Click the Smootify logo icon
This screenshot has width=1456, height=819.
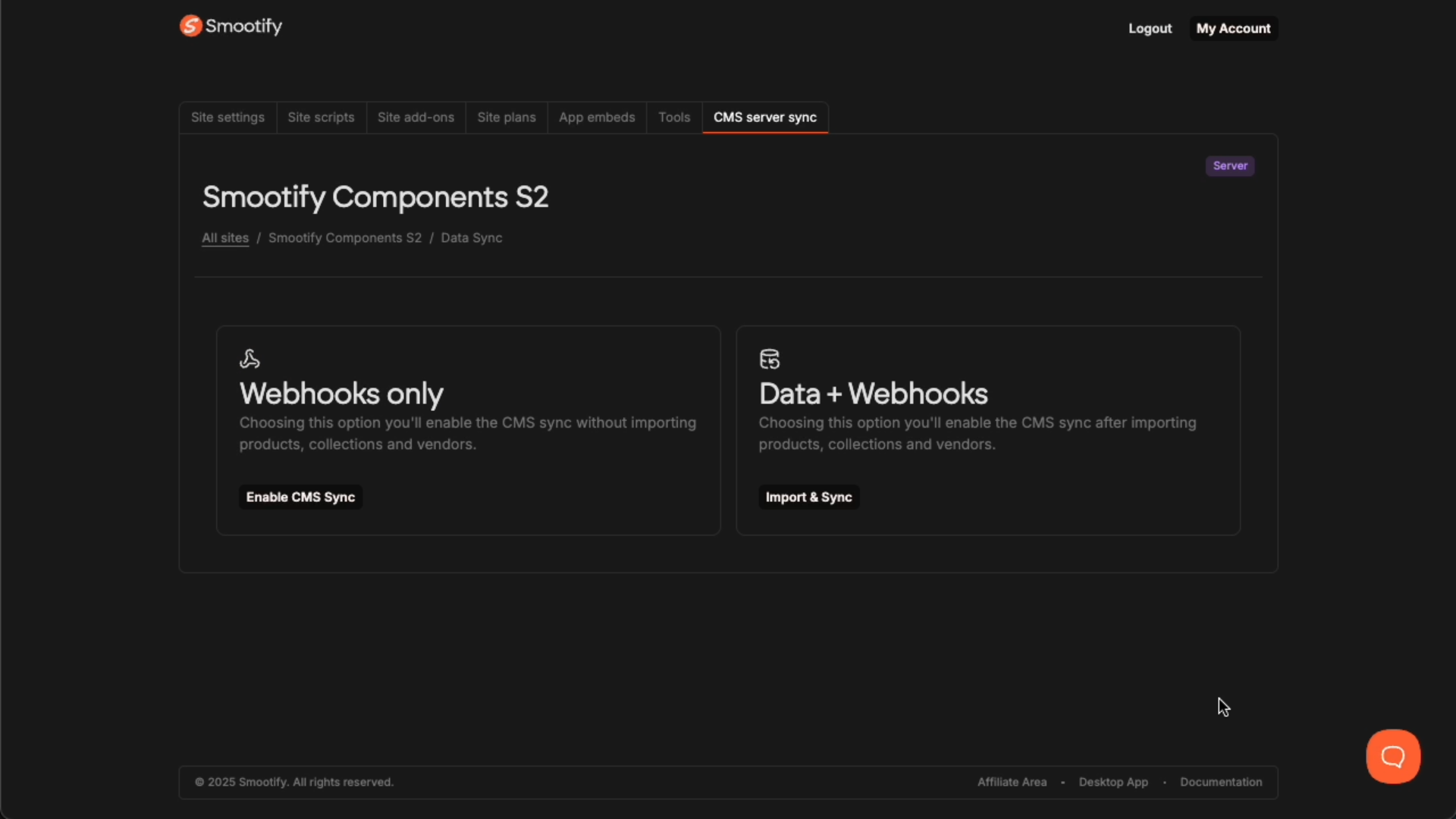(191, 25)
